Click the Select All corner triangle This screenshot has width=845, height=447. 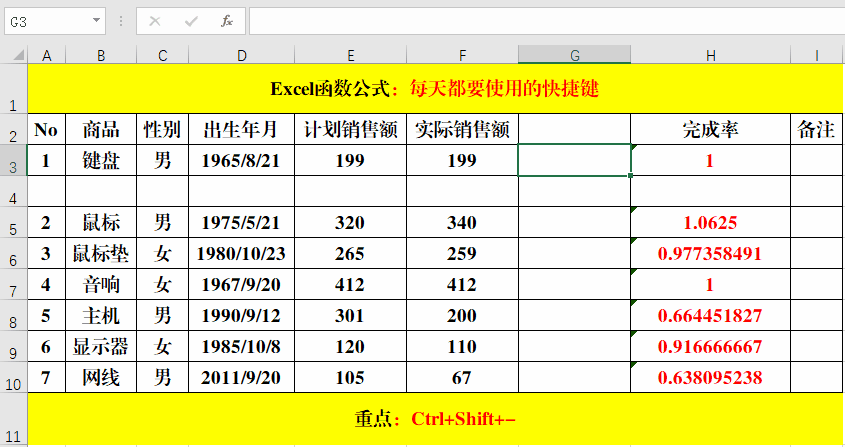(x=18, y=55)
